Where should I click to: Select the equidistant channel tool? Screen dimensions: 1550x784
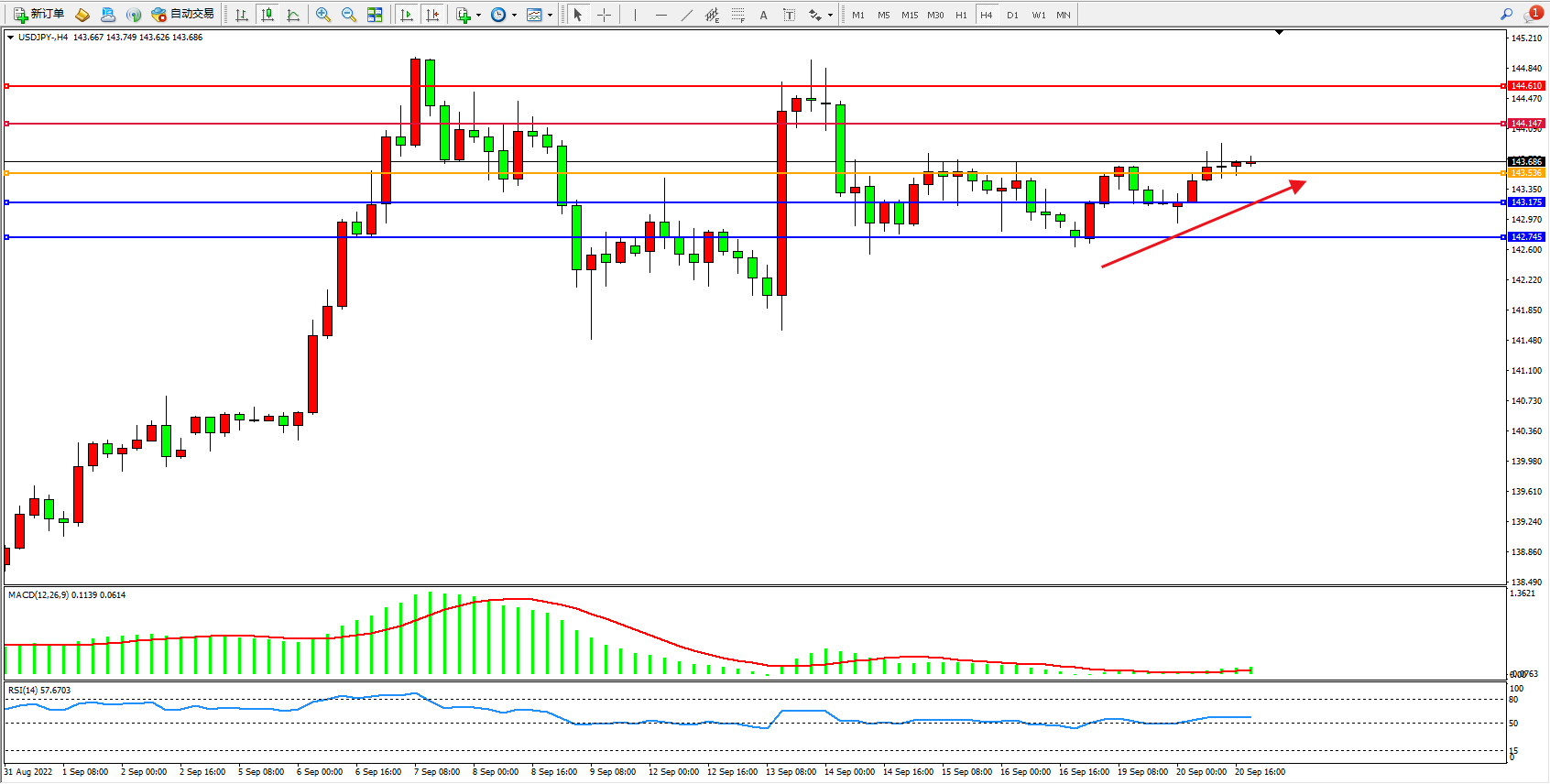[712, 15]
